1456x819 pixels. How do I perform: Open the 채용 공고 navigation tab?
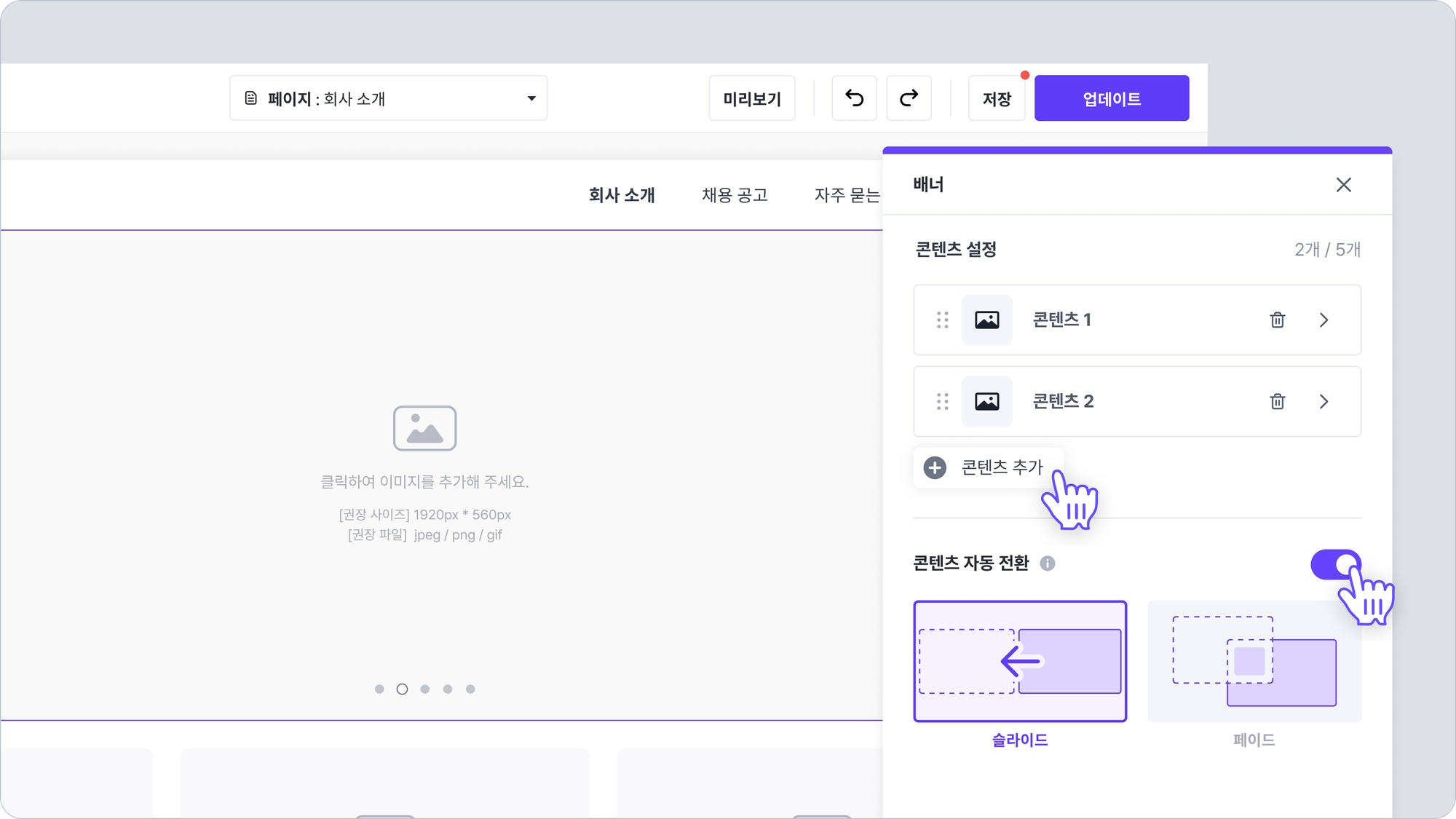coord(735,195)
